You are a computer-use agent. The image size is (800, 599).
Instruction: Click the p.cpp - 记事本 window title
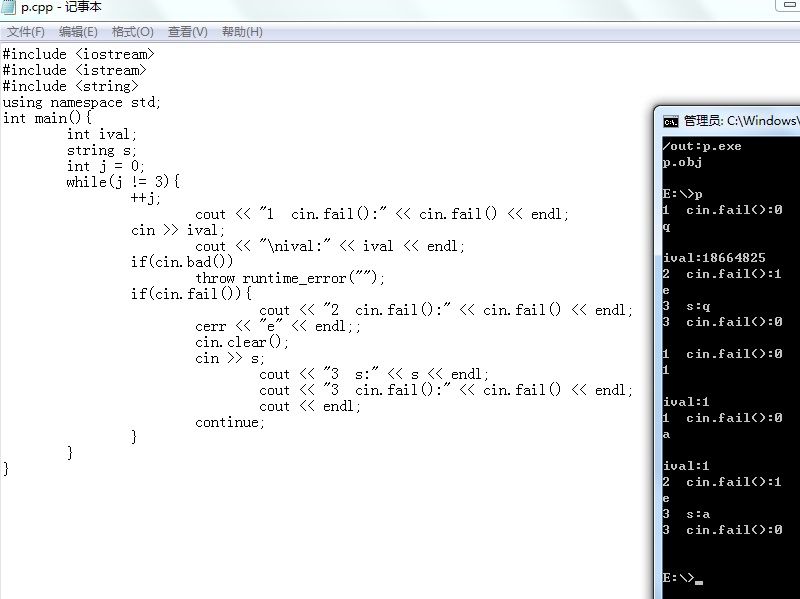point(61,7)
